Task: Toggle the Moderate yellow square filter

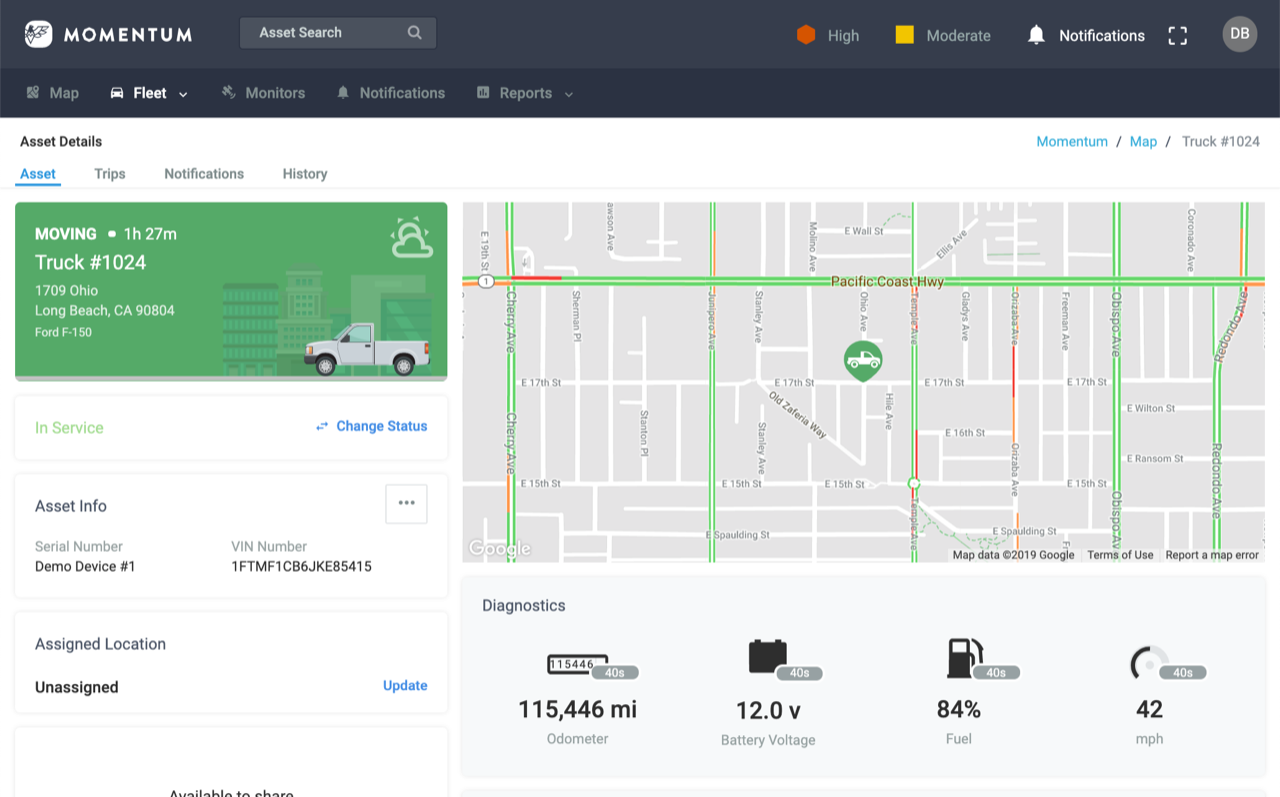Action: [904, 35]
